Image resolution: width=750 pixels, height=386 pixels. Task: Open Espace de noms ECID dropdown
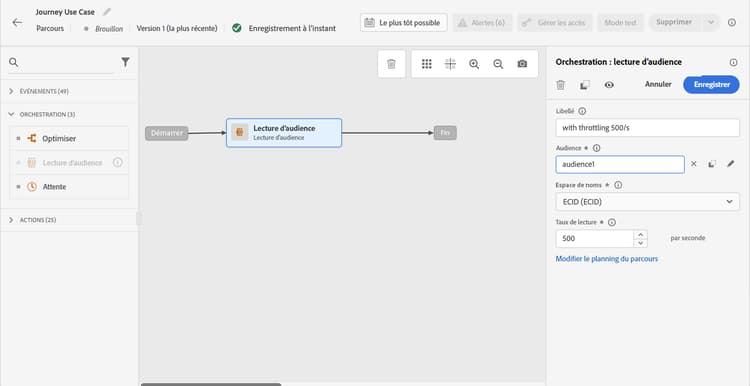tap(648, 201)
